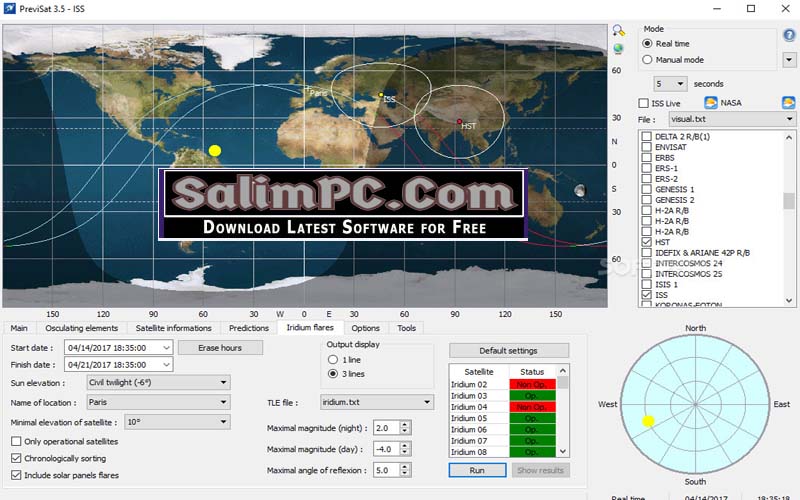
Task: Toggle Chronologically sorting checkbox
Action: point(16,458)
